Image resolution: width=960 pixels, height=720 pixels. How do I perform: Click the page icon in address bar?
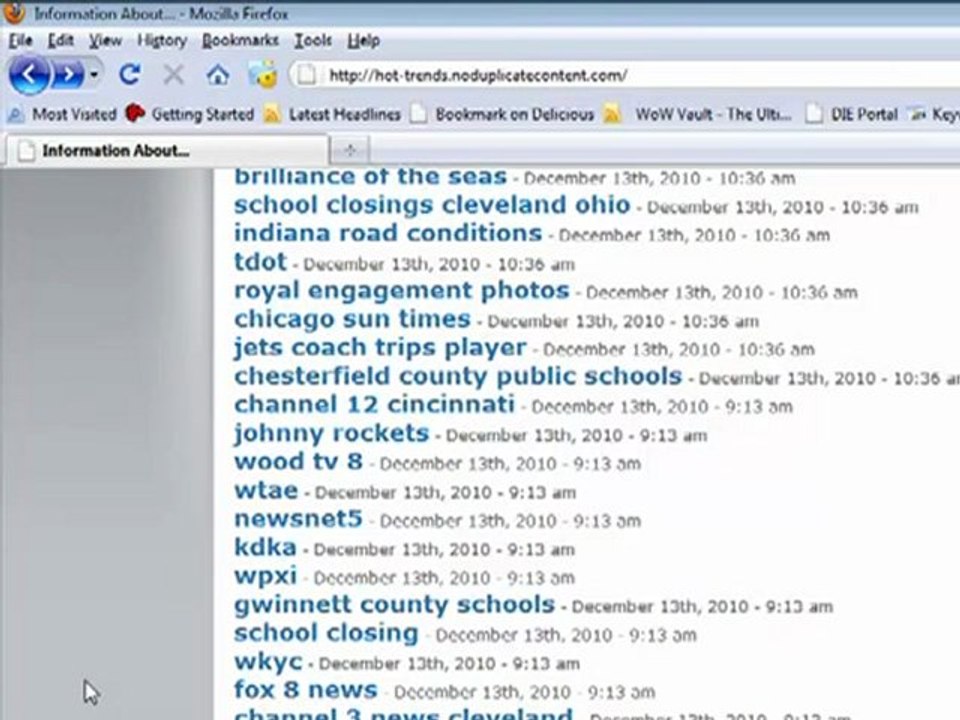click(307, 75)
